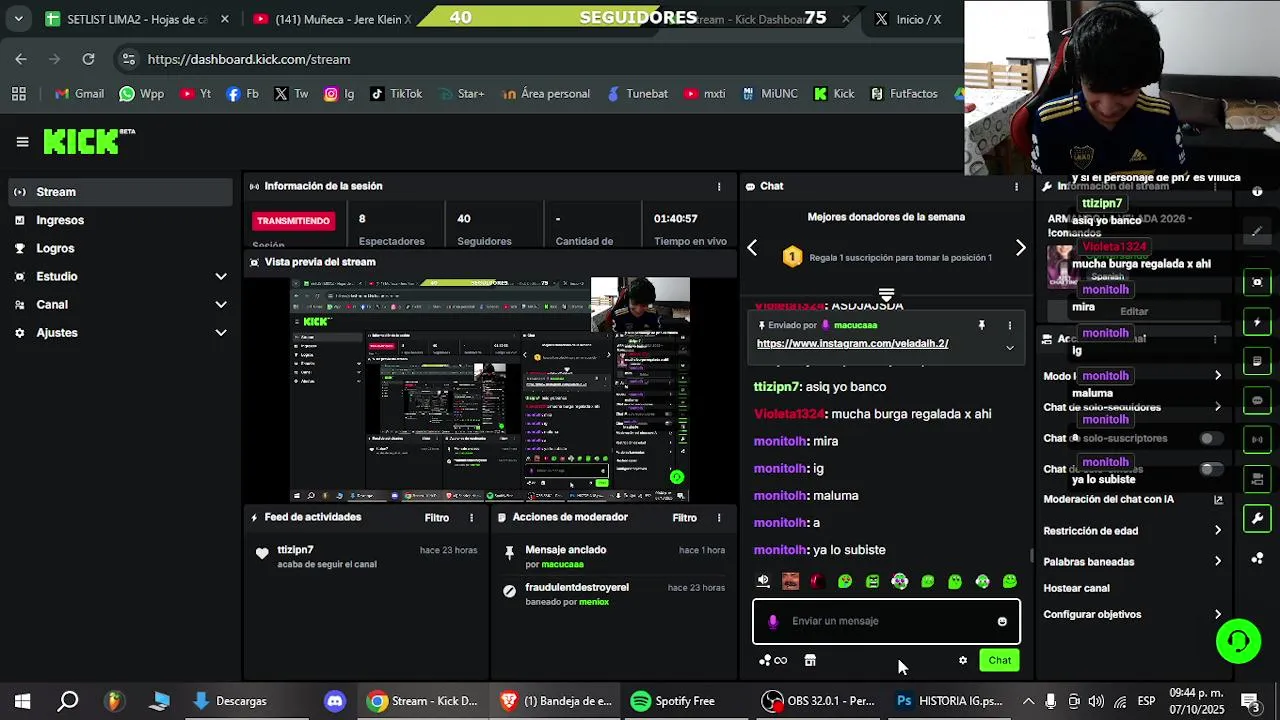Open session information options menu

pos(718,186)
